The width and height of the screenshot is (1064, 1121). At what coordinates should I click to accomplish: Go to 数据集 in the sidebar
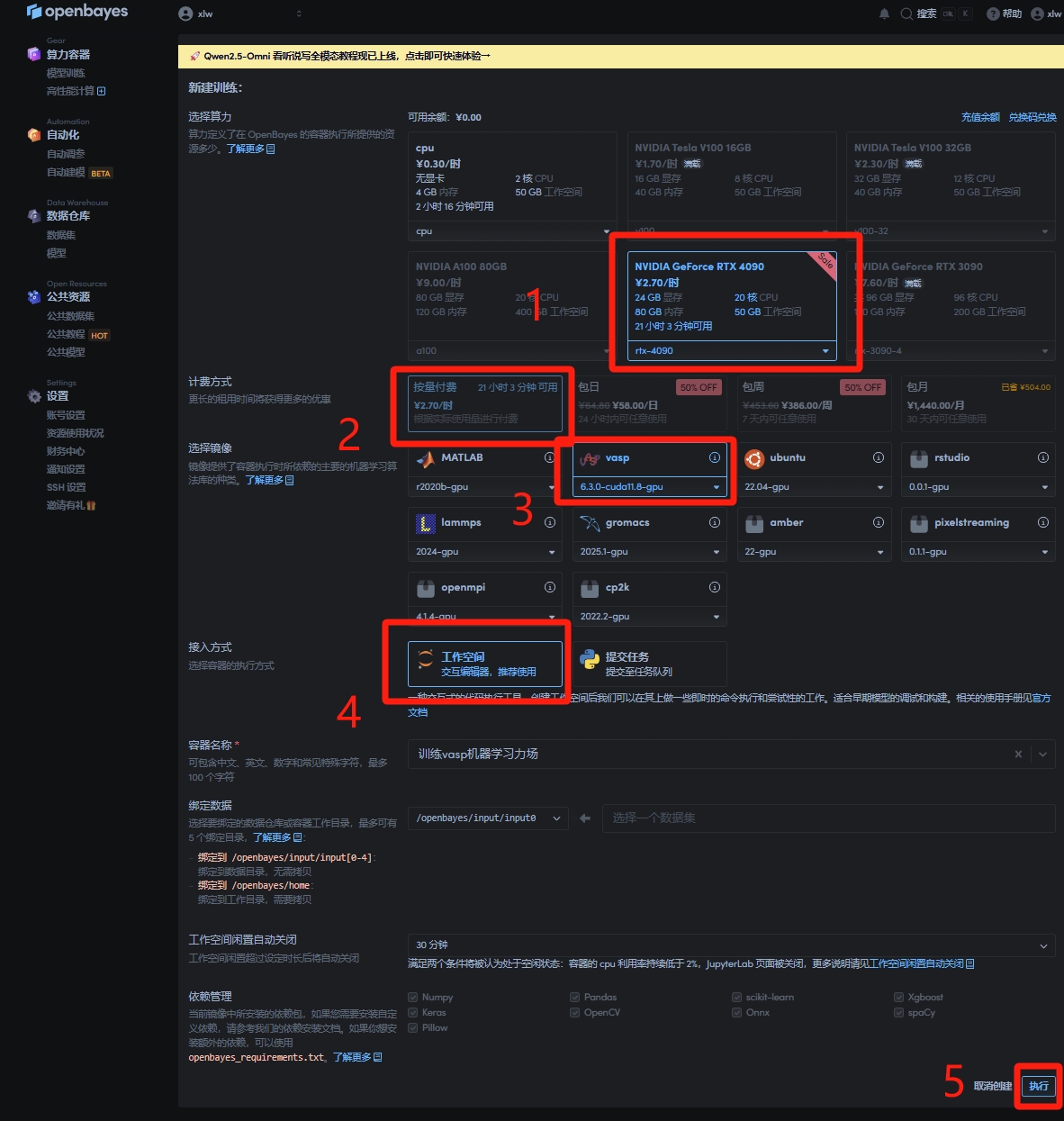(x=61, y=235)
